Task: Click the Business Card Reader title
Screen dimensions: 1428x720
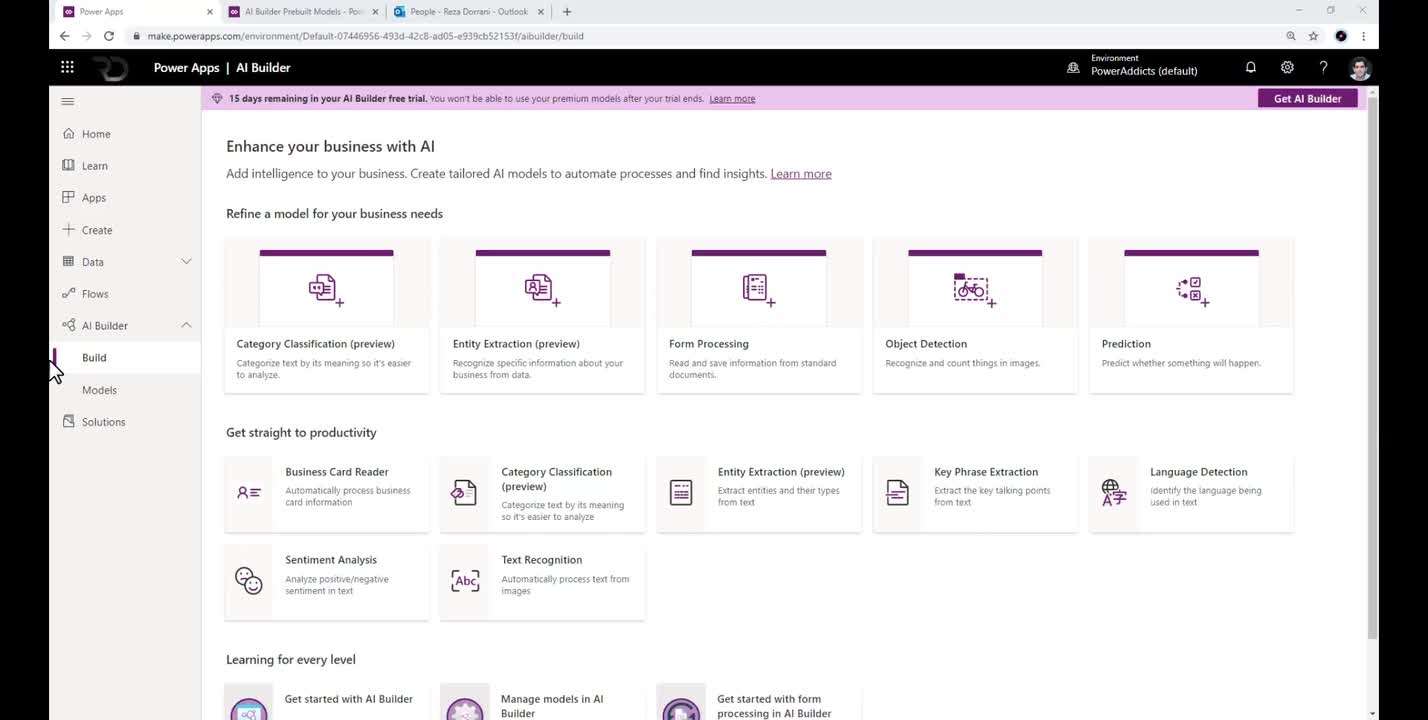Action: (337, 472)
